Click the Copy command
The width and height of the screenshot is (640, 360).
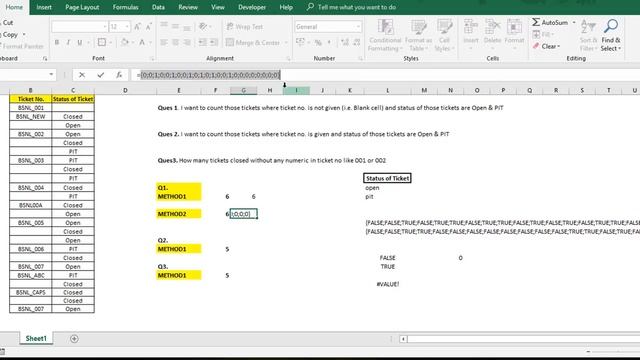(x=10, y=35)
